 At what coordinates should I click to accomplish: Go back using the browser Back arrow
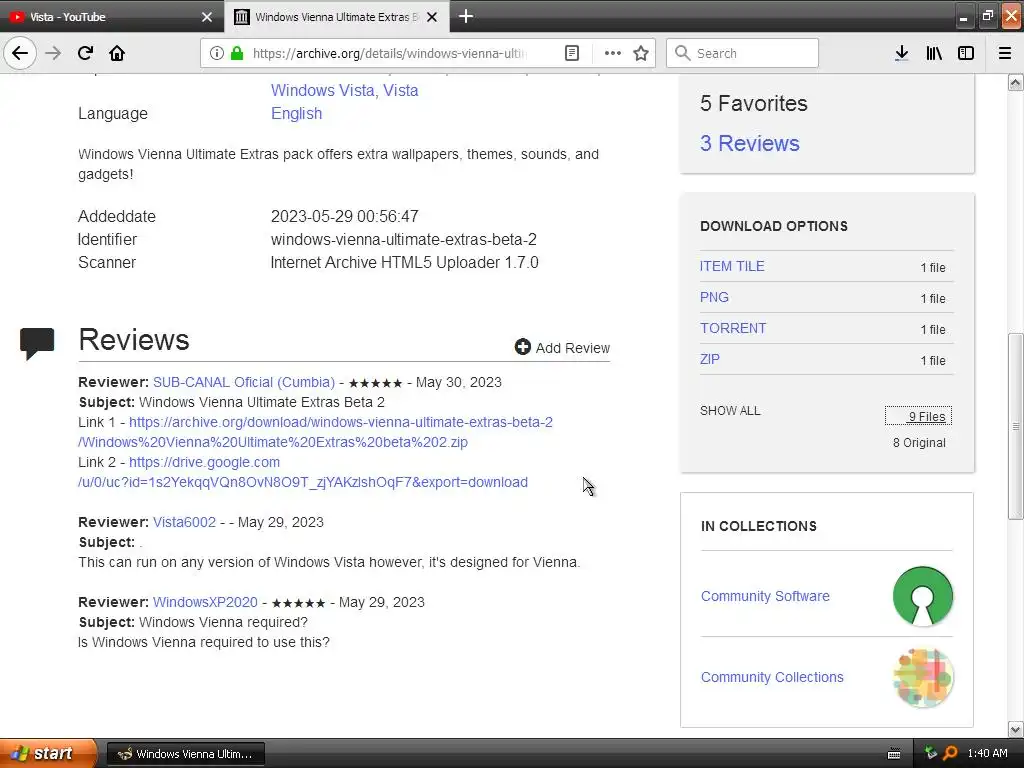coord(20,53)
